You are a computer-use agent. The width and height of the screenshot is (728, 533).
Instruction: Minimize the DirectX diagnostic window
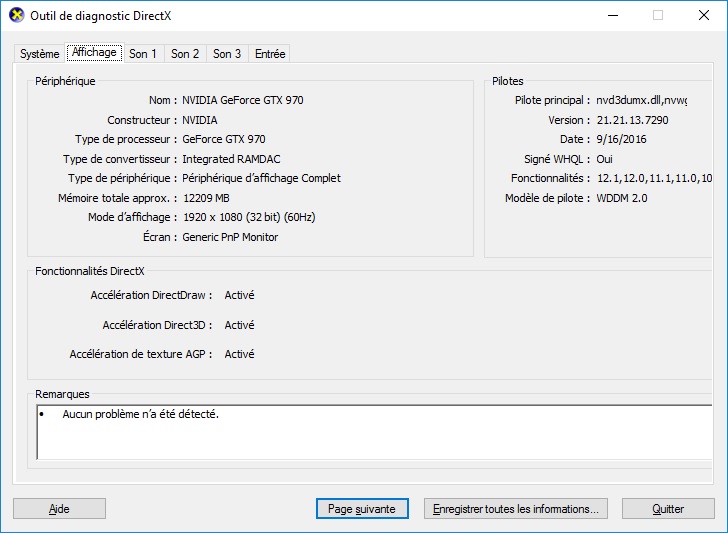tap(612, 15)
